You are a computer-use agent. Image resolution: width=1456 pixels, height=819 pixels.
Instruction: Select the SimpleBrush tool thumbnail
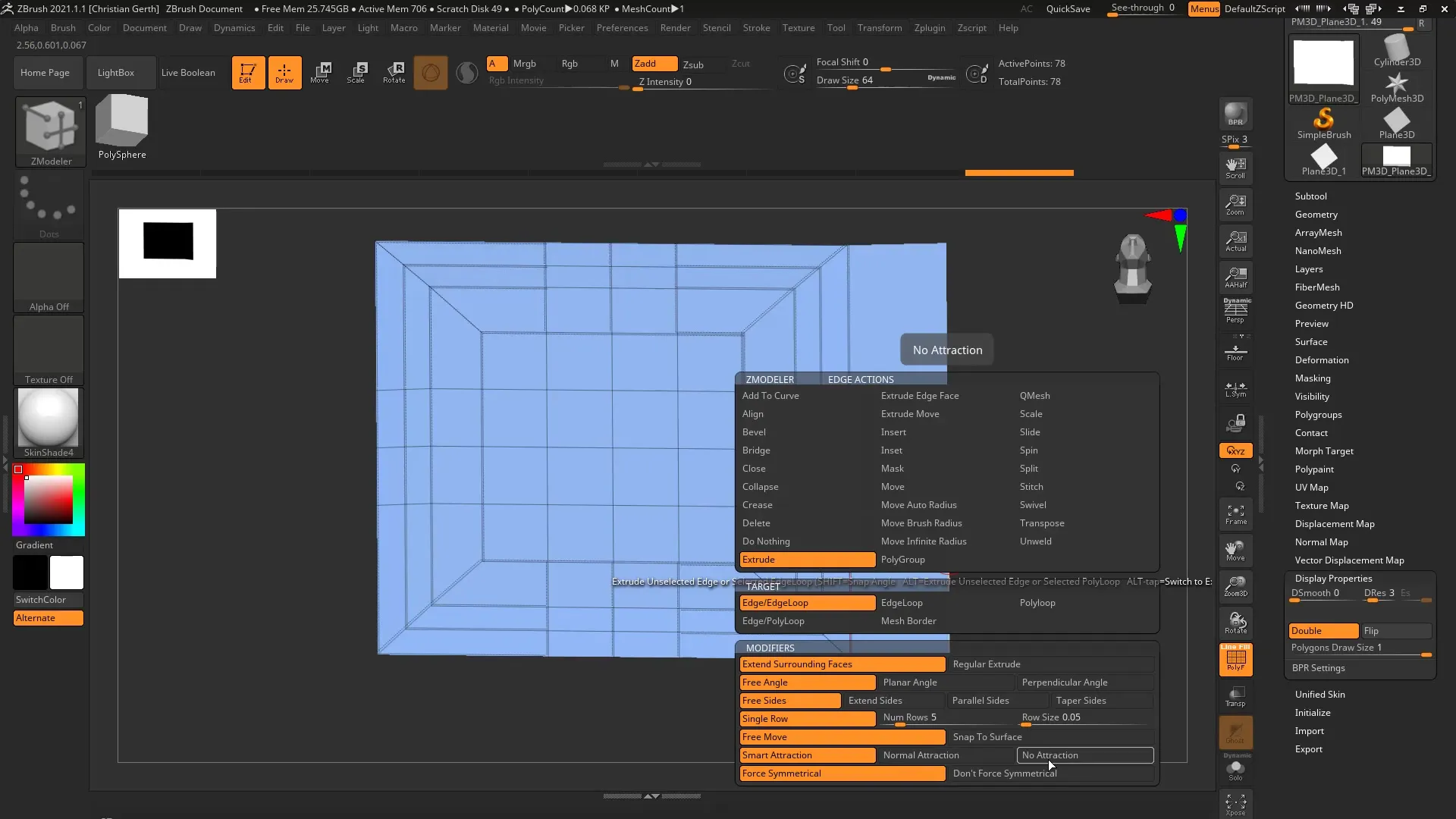[1323, 124]
